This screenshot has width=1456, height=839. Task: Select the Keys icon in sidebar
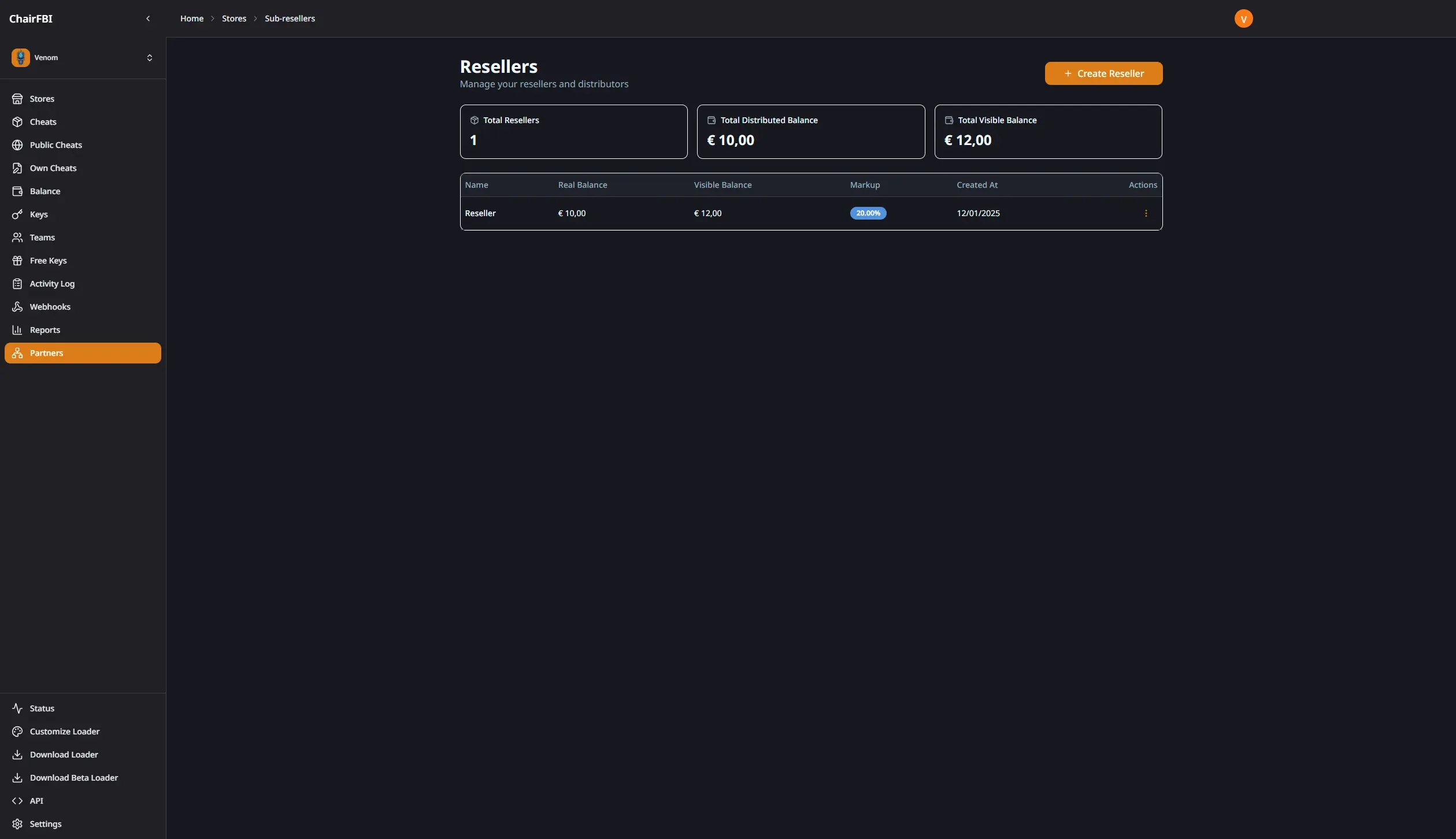18,214
